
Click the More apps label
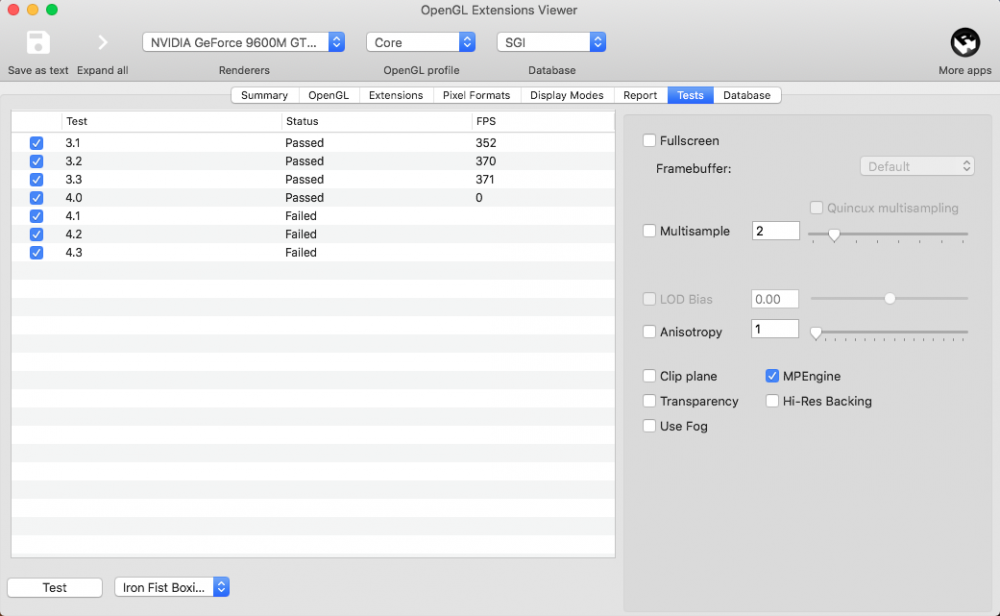pyautogui.click(x=965, y=70)
